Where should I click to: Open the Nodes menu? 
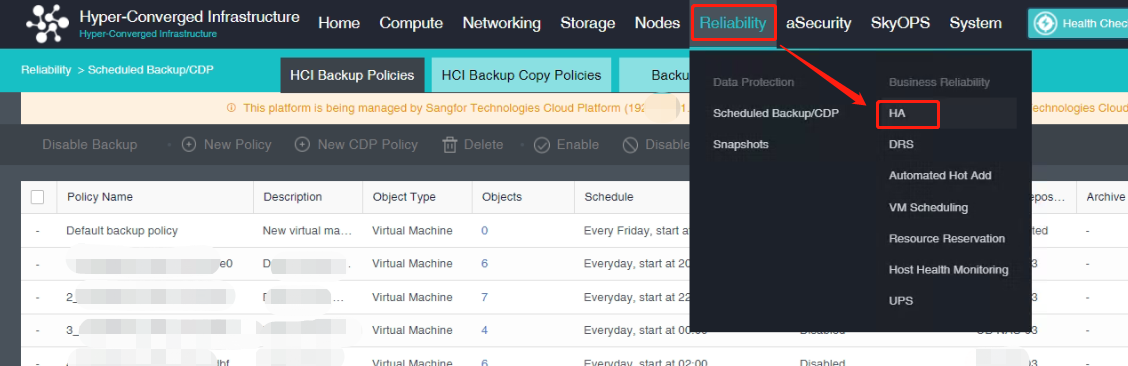tap(658, 23)
